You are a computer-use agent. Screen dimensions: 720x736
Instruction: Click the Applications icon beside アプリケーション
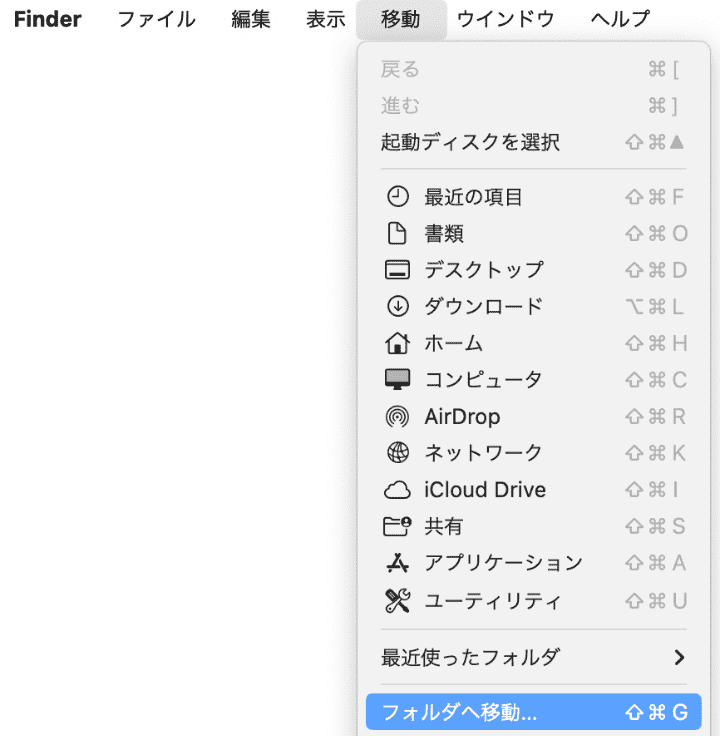397,563
